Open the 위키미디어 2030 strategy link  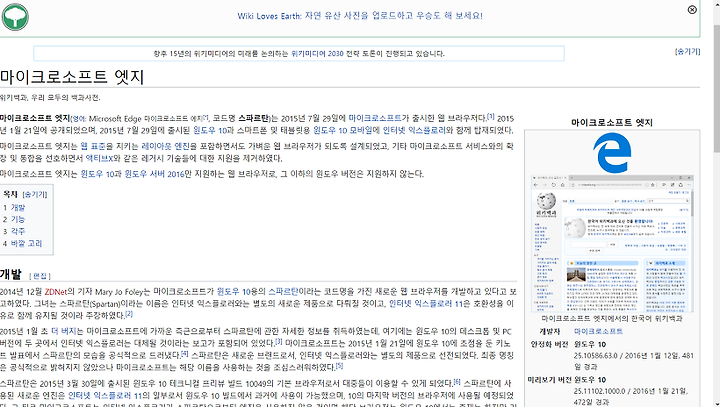click(317, 54)
